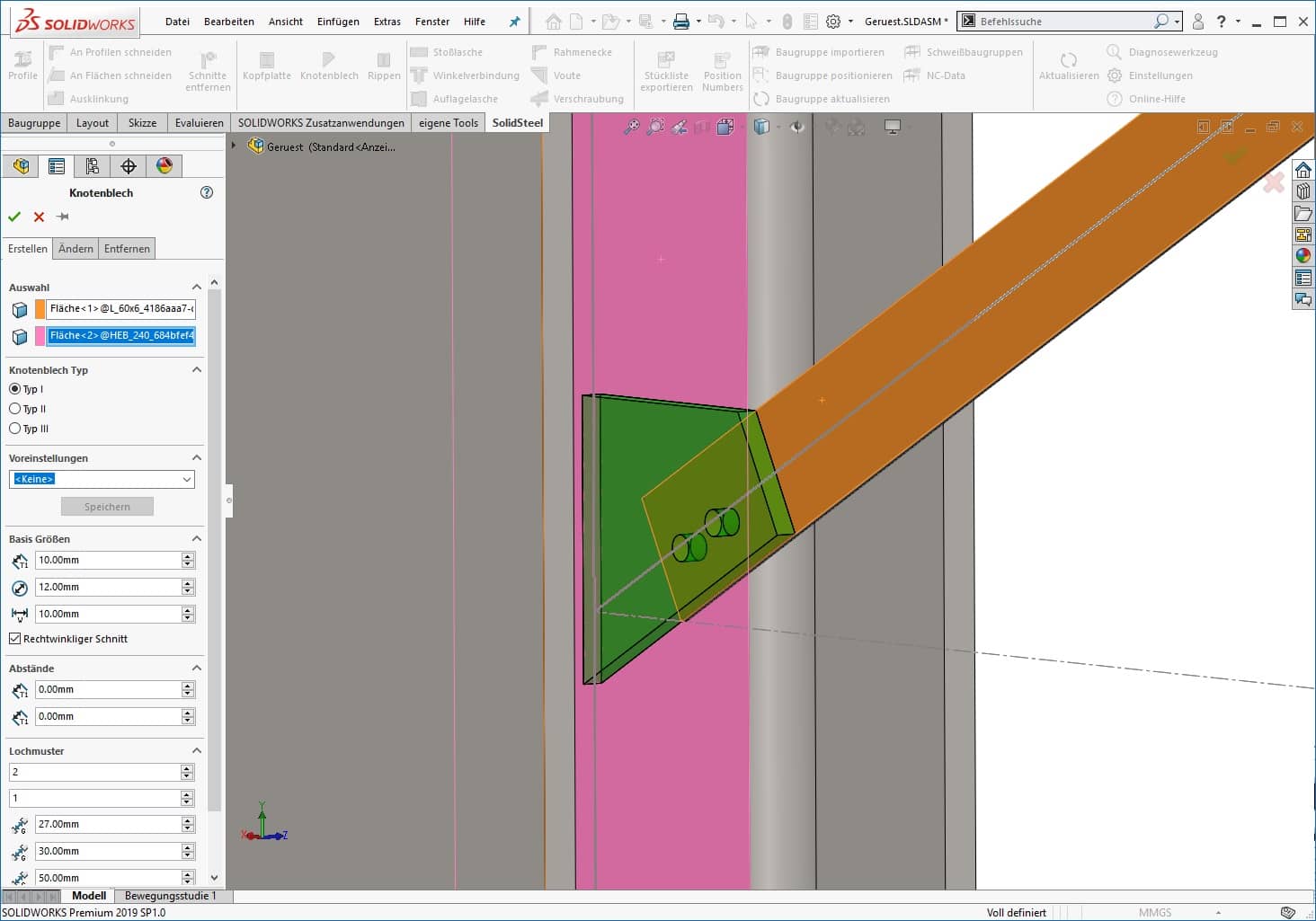This screenshot has width=1316, height=921.
Task: Open ConfigurationManager tab icon
Action: (93, 166)
